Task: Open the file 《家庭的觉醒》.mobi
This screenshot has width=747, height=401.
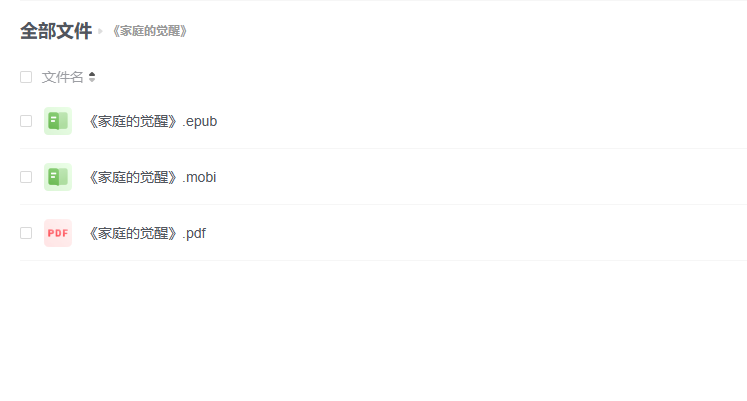Action: [x=152, y=177]
